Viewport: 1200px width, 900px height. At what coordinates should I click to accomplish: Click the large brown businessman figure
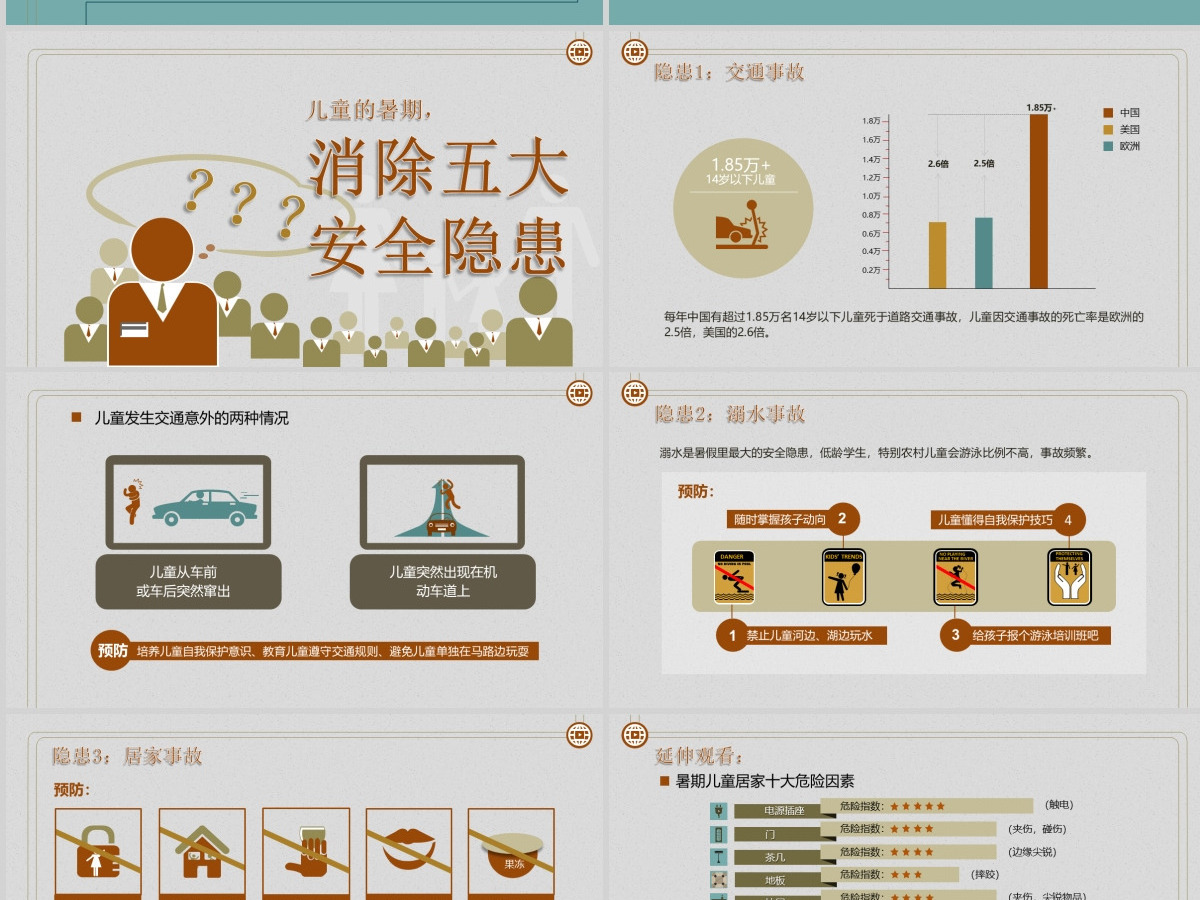(162, 291)
